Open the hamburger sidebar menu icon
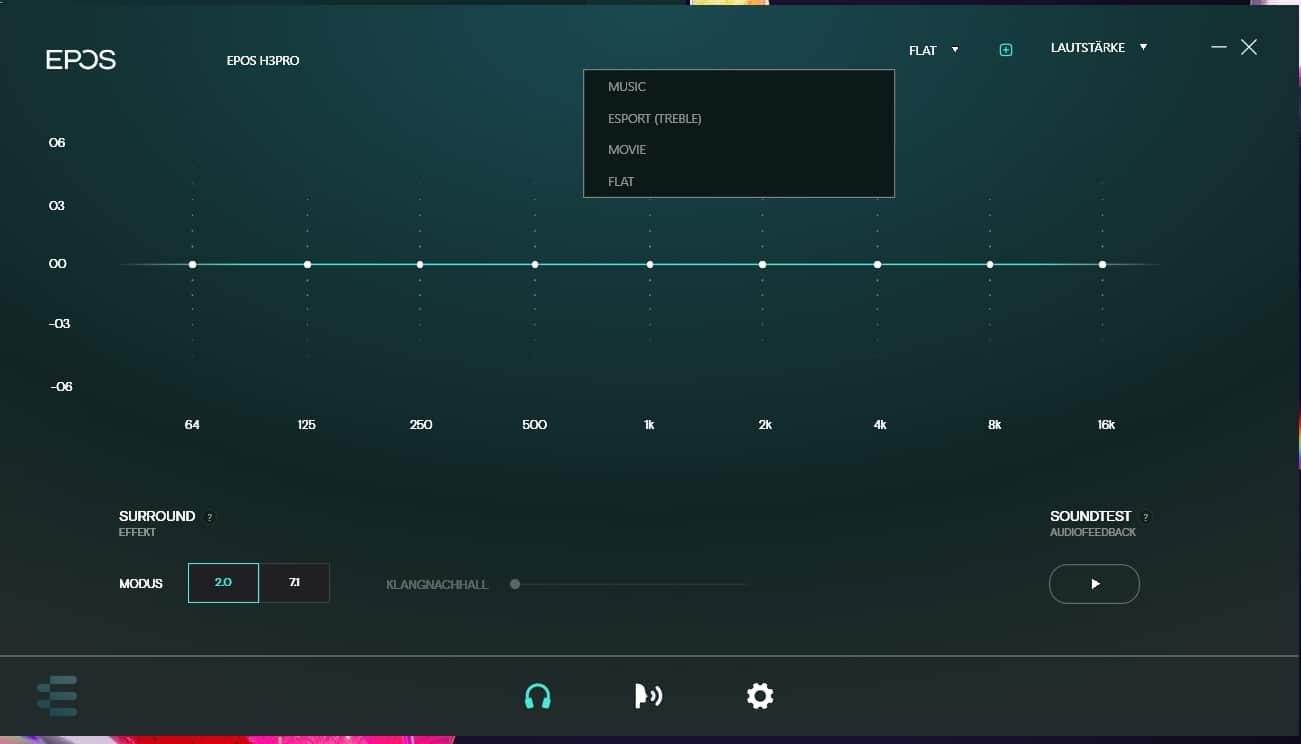 pyautogui.click(x=57, y=696)
